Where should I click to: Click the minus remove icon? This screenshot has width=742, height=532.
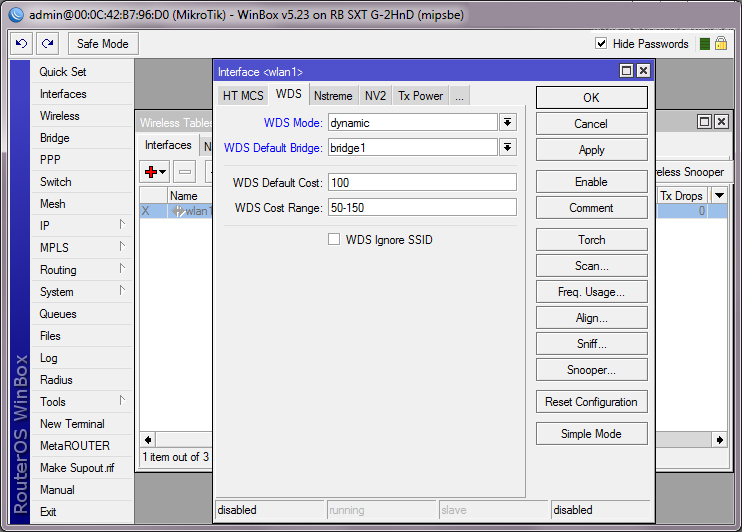(185, 172)
